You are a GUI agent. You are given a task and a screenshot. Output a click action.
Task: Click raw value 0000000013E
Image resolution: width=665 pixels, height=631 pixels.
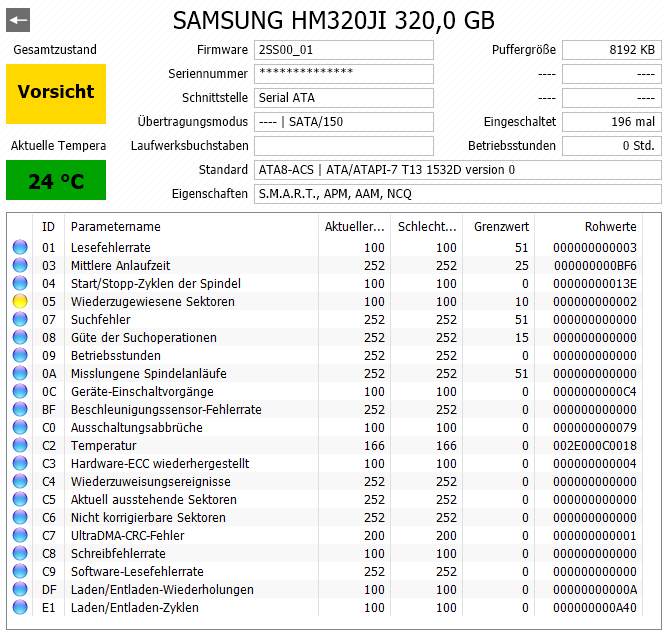[x=595, y=284]
